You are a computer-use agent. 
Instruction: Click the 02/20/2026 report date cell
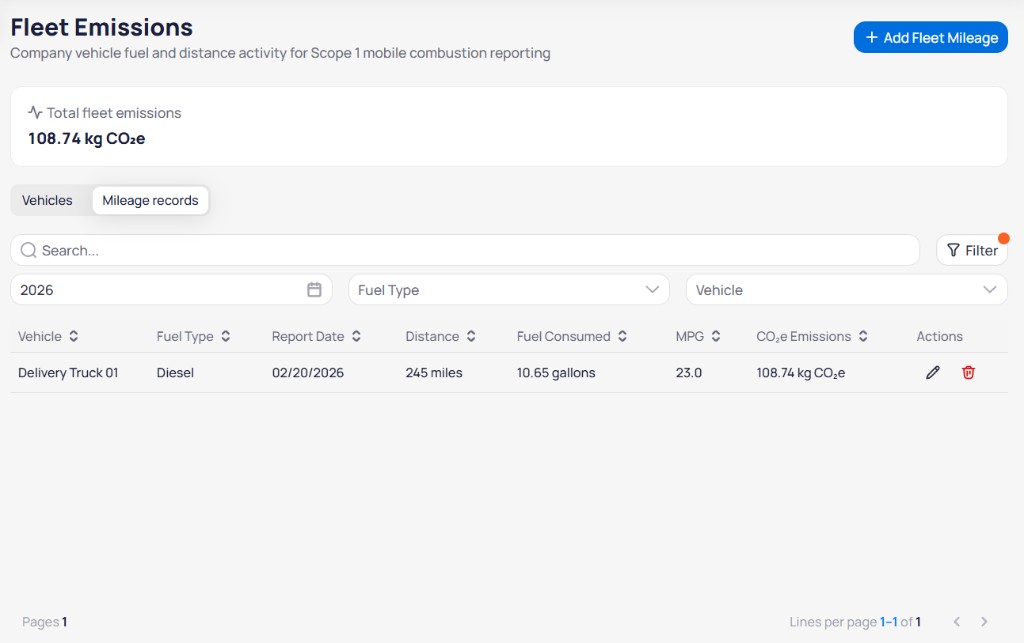[308, 373]
